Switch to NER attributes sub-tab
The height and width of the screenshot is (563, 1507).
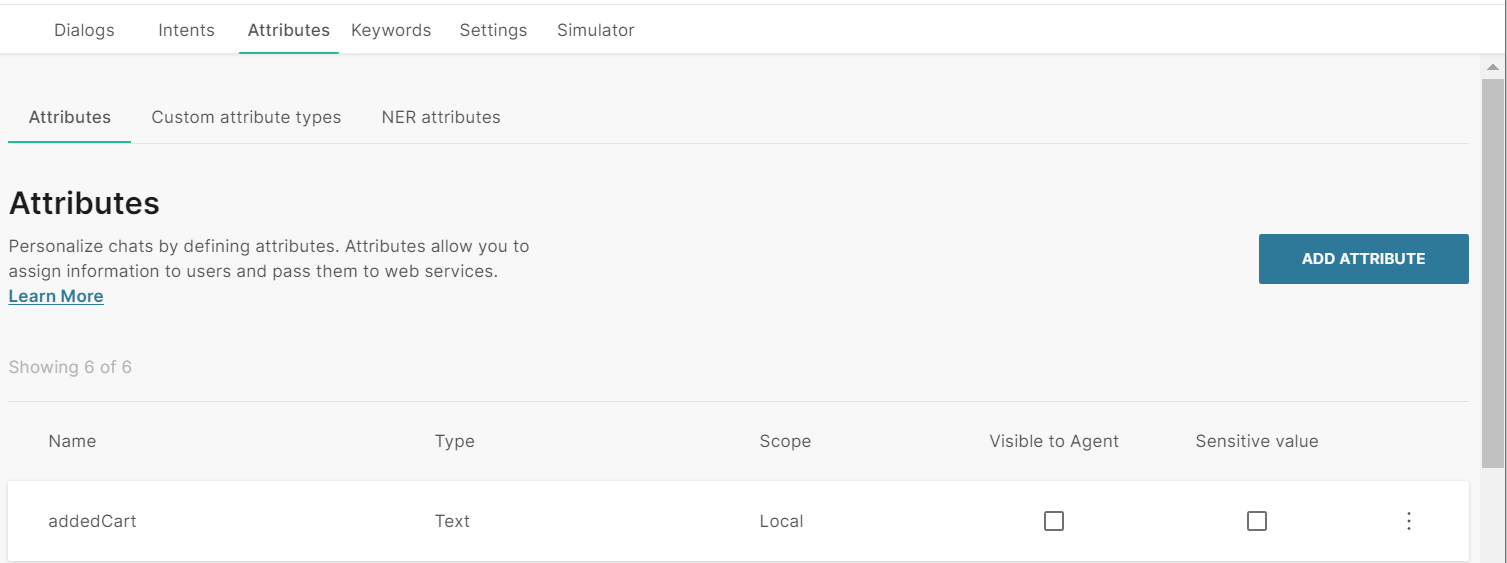click(441, 117)
